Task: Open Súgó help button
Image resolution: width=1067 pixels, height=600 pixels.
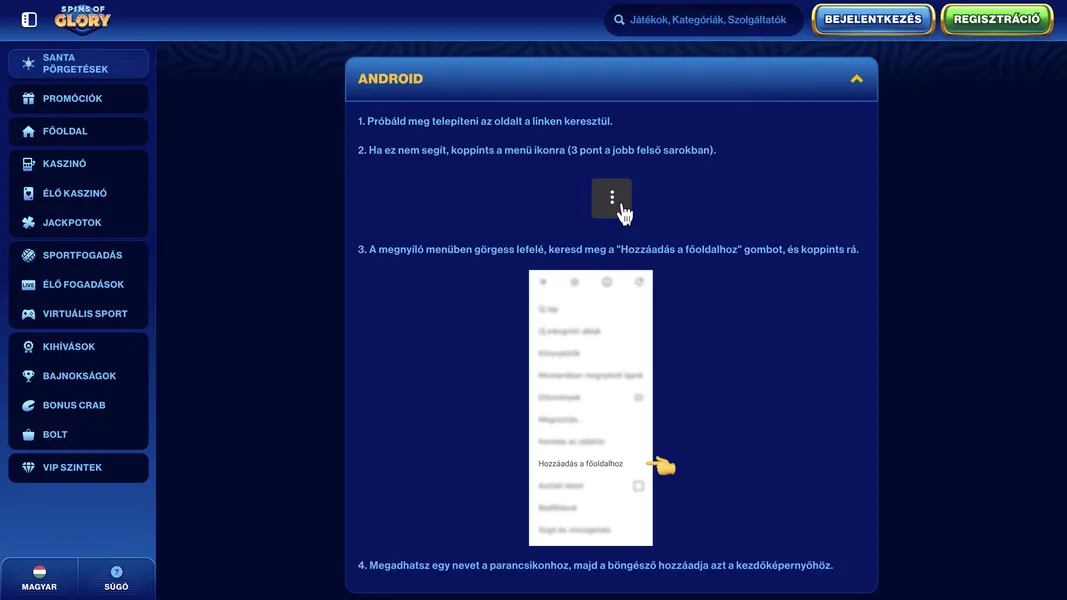Action: 117,579
